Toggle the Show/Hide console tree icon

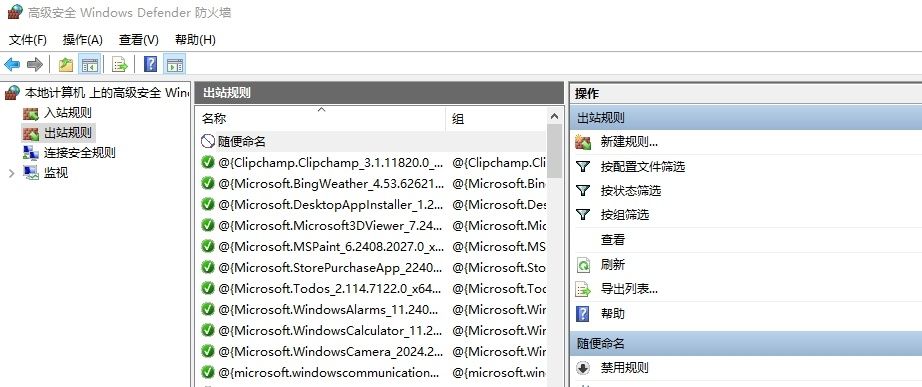click(x=89, y=64)
